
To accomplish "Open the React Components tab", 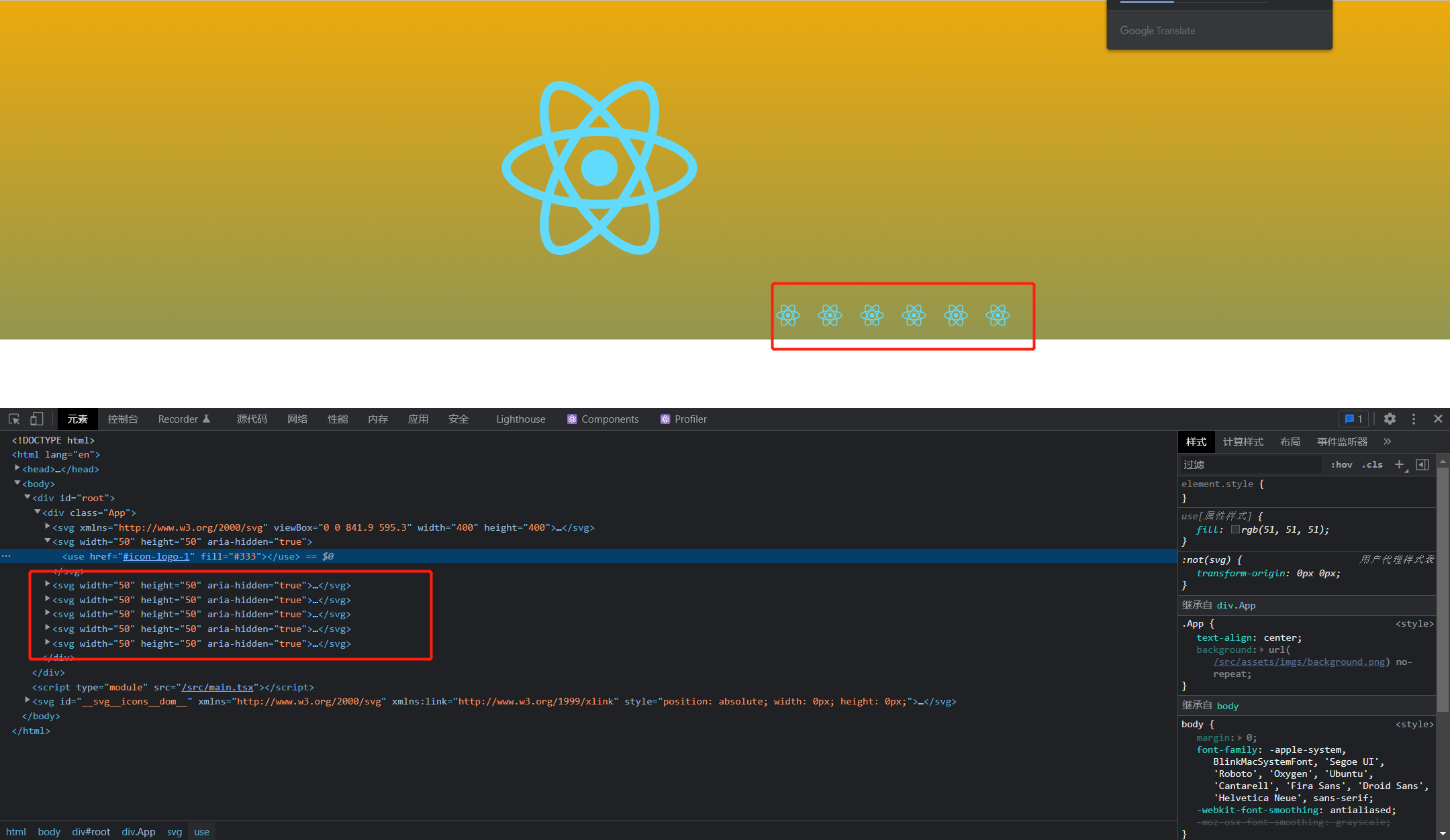I will (x=603, y=419).
